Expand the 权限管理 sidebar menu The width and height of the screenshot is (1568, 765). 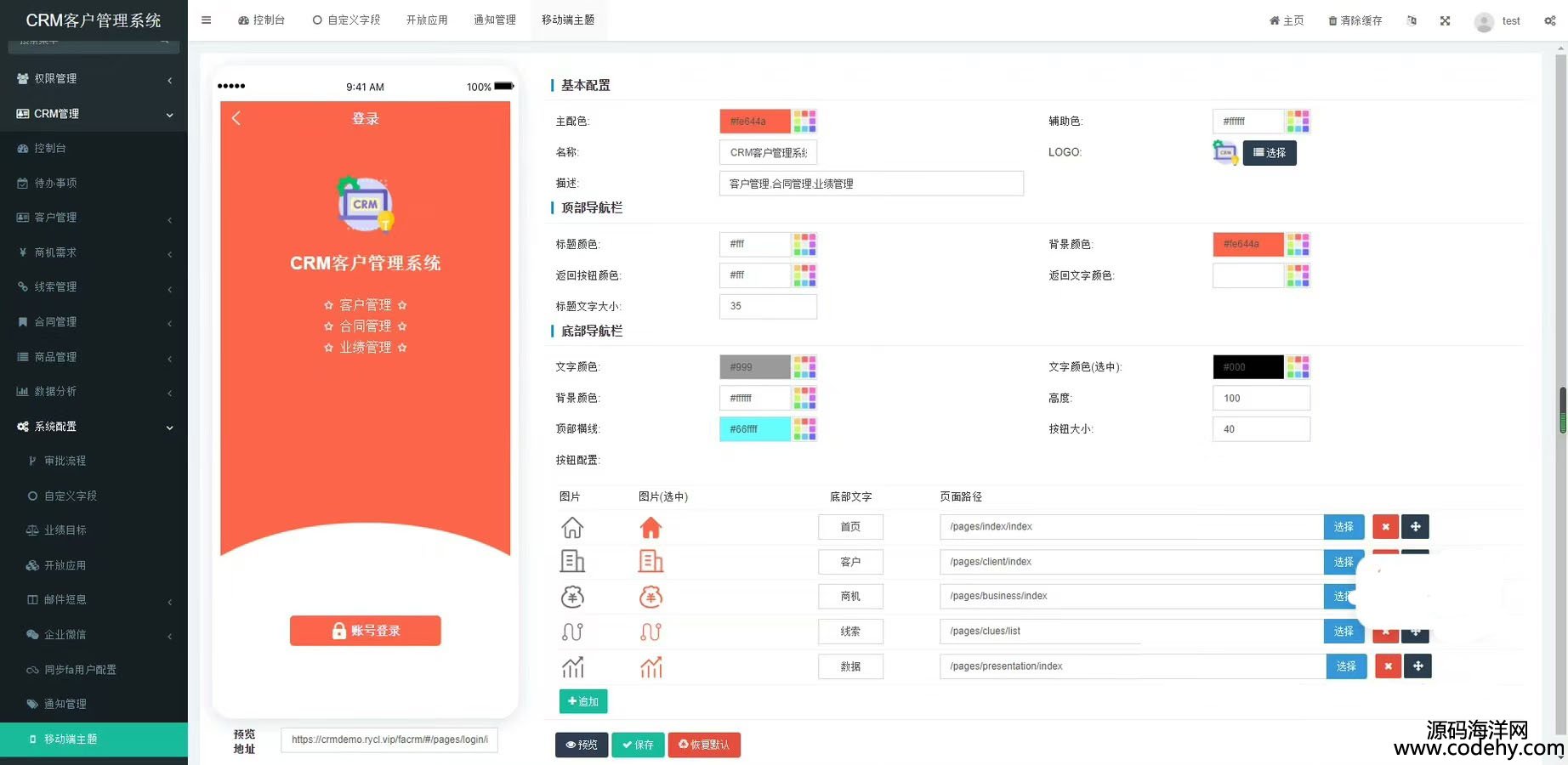click(94, 78)
